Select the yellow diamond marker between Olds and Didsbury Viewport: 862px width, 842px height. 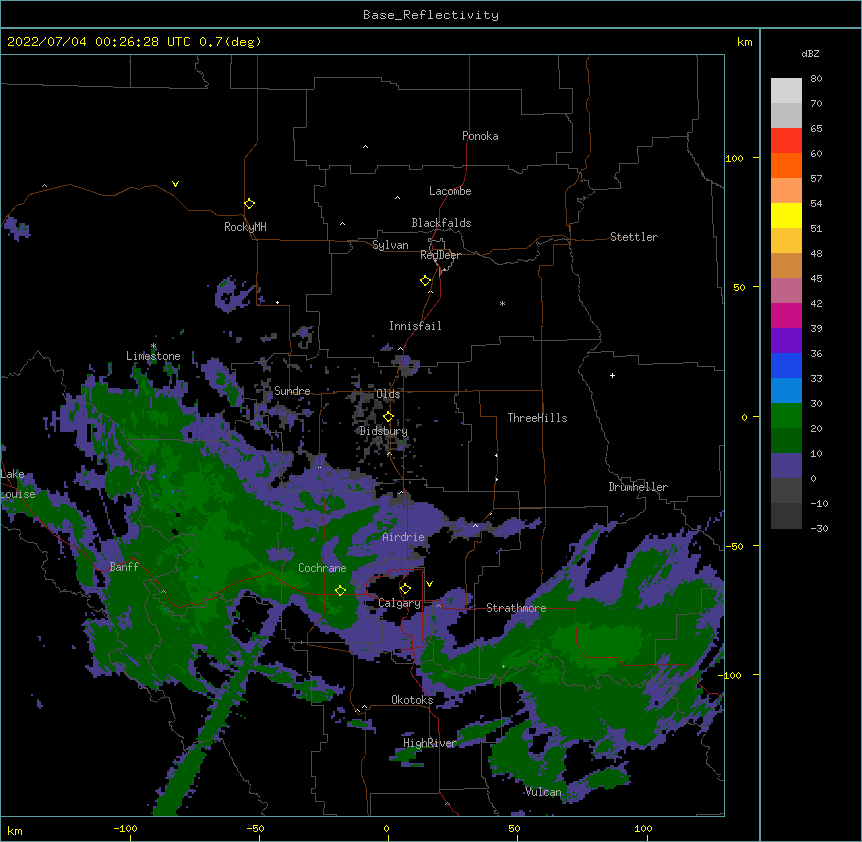point(388,417)
